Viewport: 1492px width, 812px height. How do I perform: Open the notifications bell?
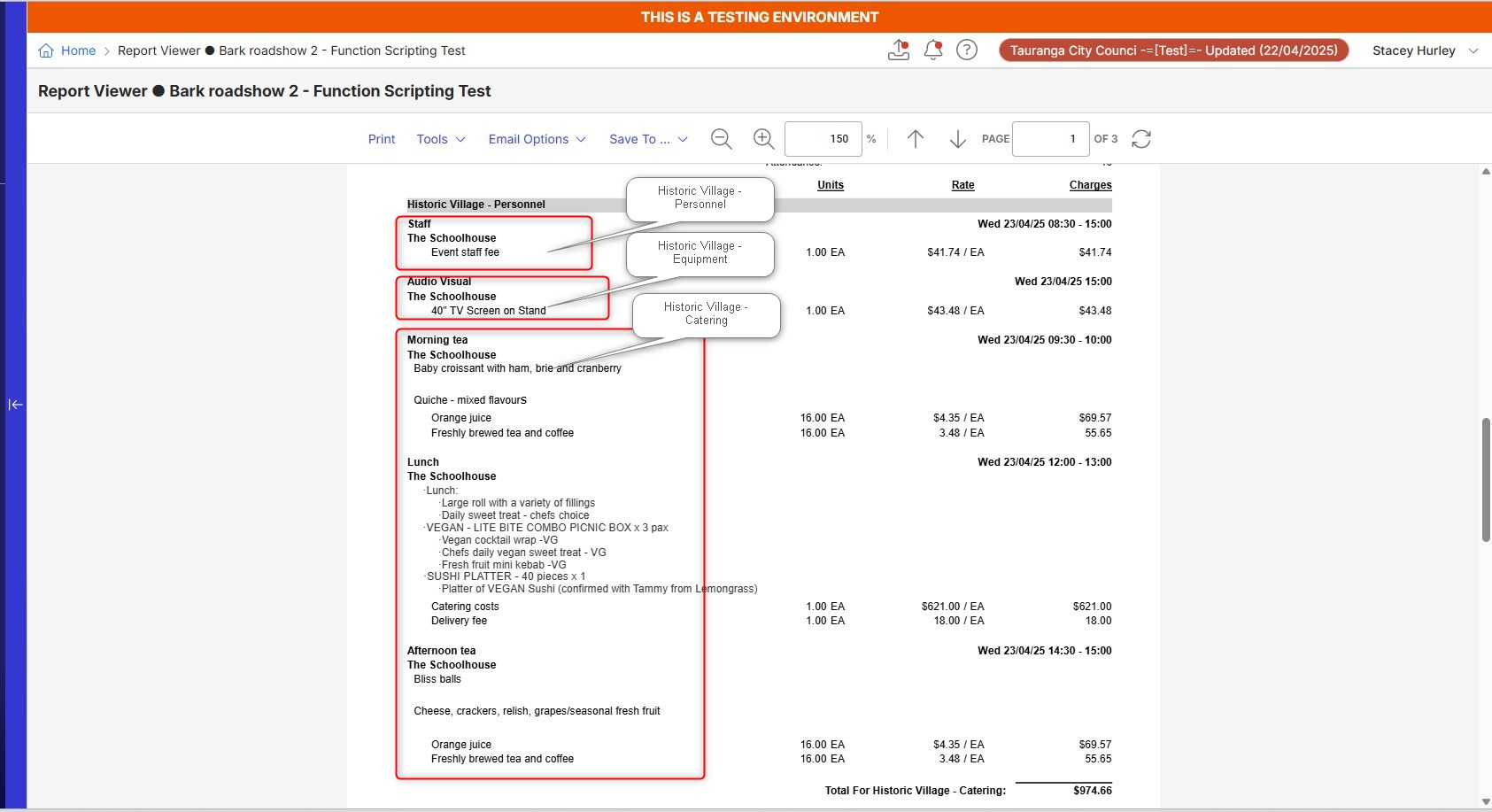pos(933,50)
